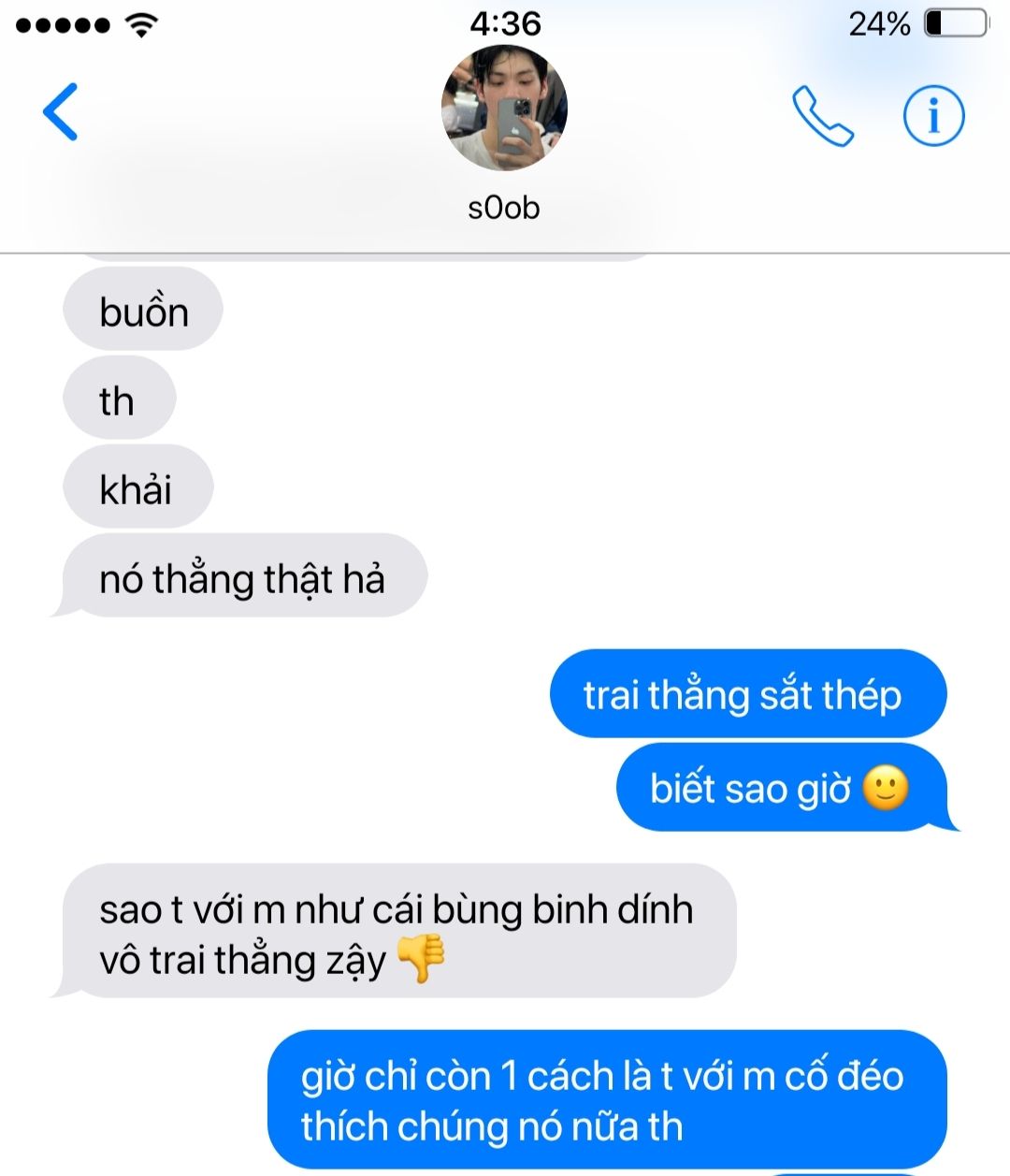The image size is (1010, 1176).
Task: Tap the contact name s0ob
Action: [504, 208]
